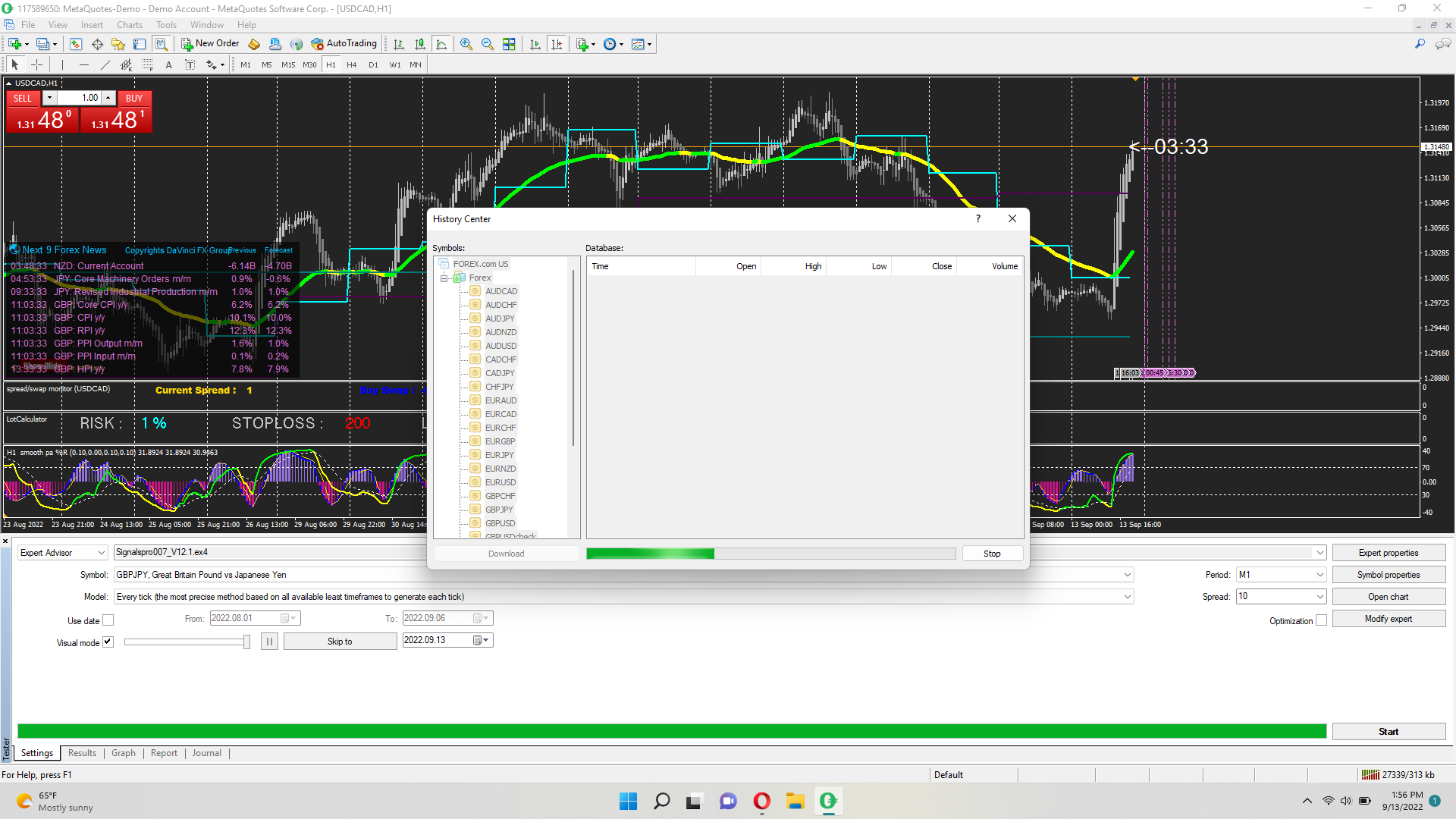The width and height of the screenshot is (1456, 819).
Task: Click the Zoom In magnifier icon
Action: pos(466,44)
